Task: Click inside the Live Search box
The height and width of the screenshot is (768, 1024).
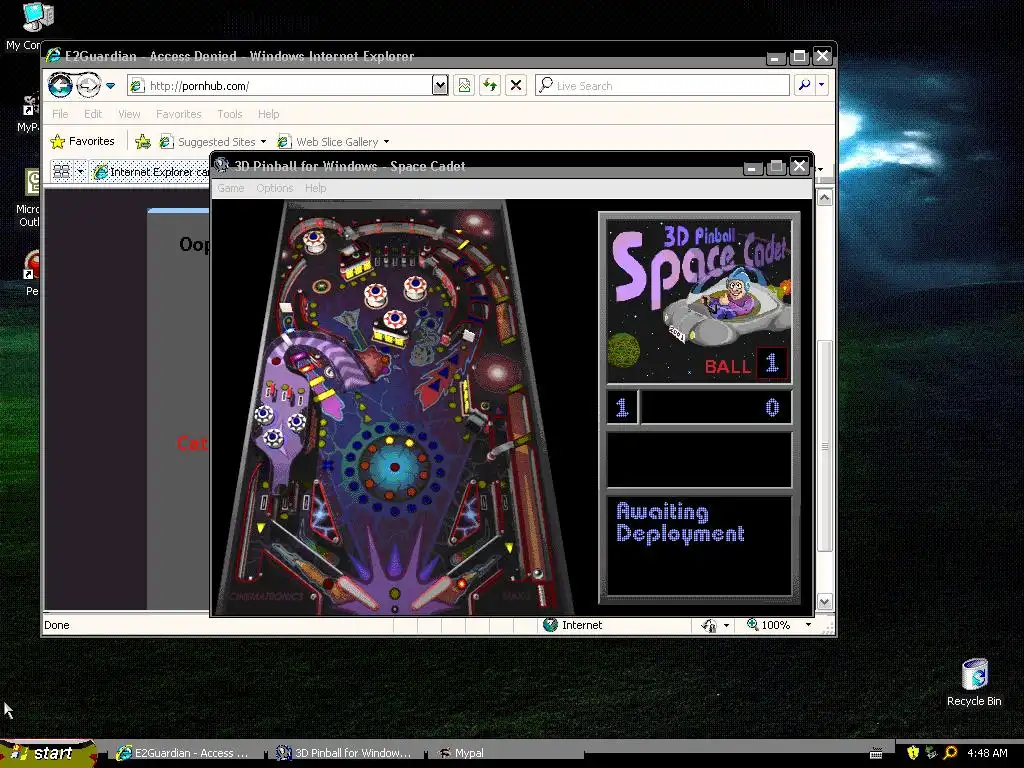Action: click(x=662, y=86)
